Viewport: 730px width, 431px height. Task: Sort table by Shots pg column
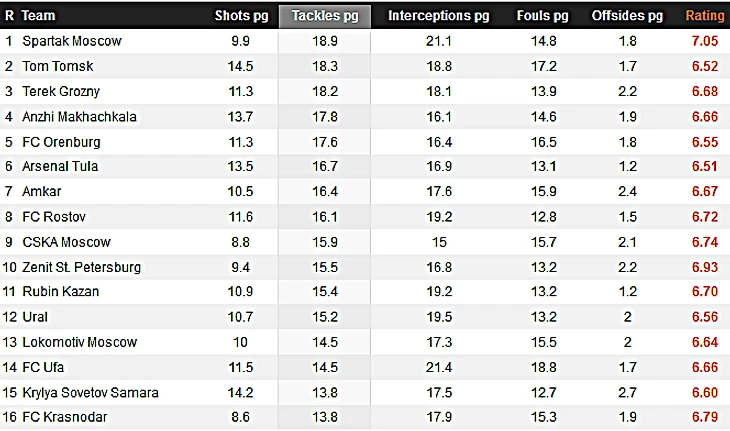click(240, 16)
